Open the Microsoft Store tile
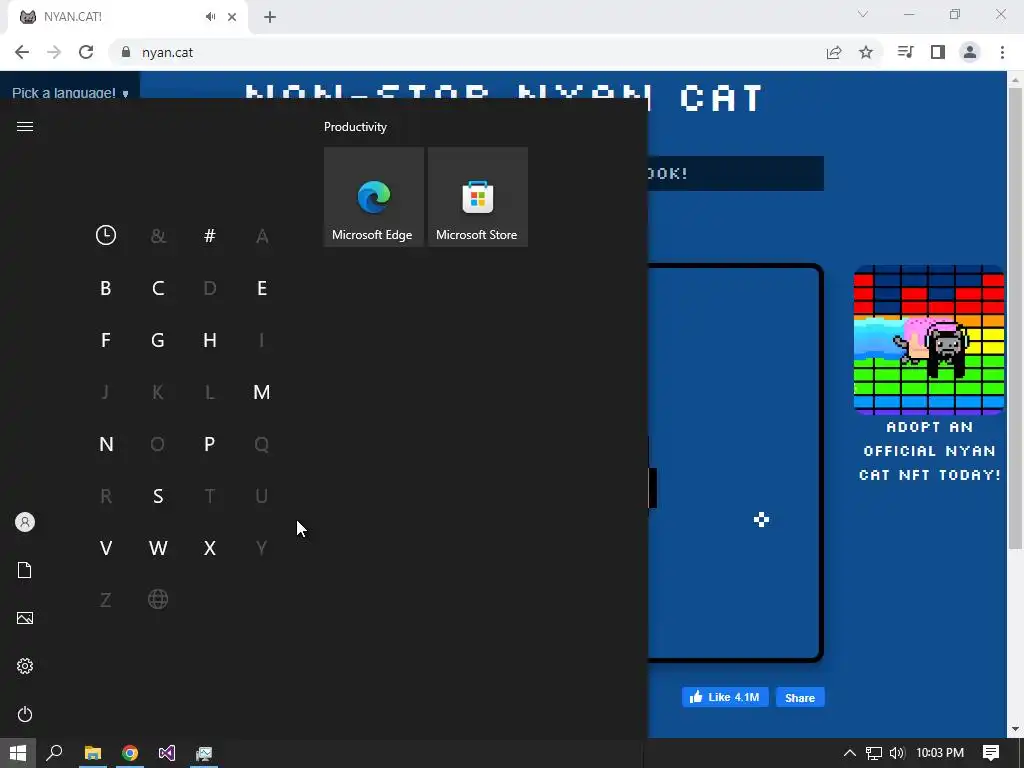 pyautogui.click(x=477, y=197)
